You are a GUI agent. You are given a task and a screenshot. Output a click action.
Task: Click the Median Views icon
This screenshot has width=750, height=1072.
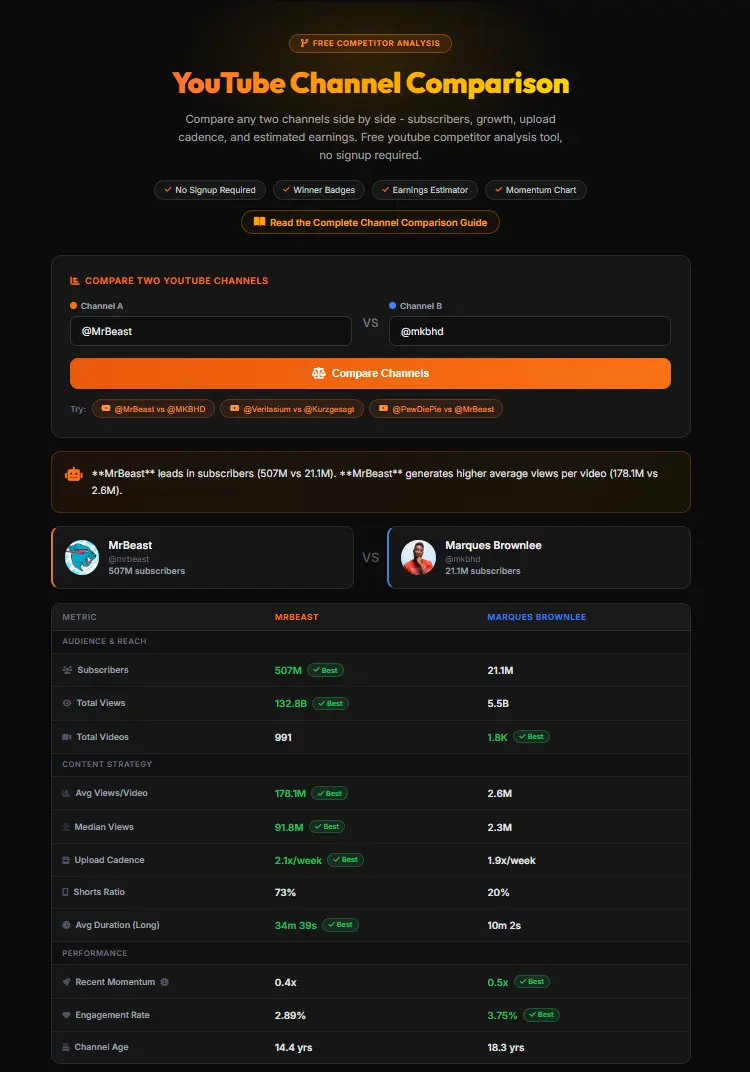66,827
